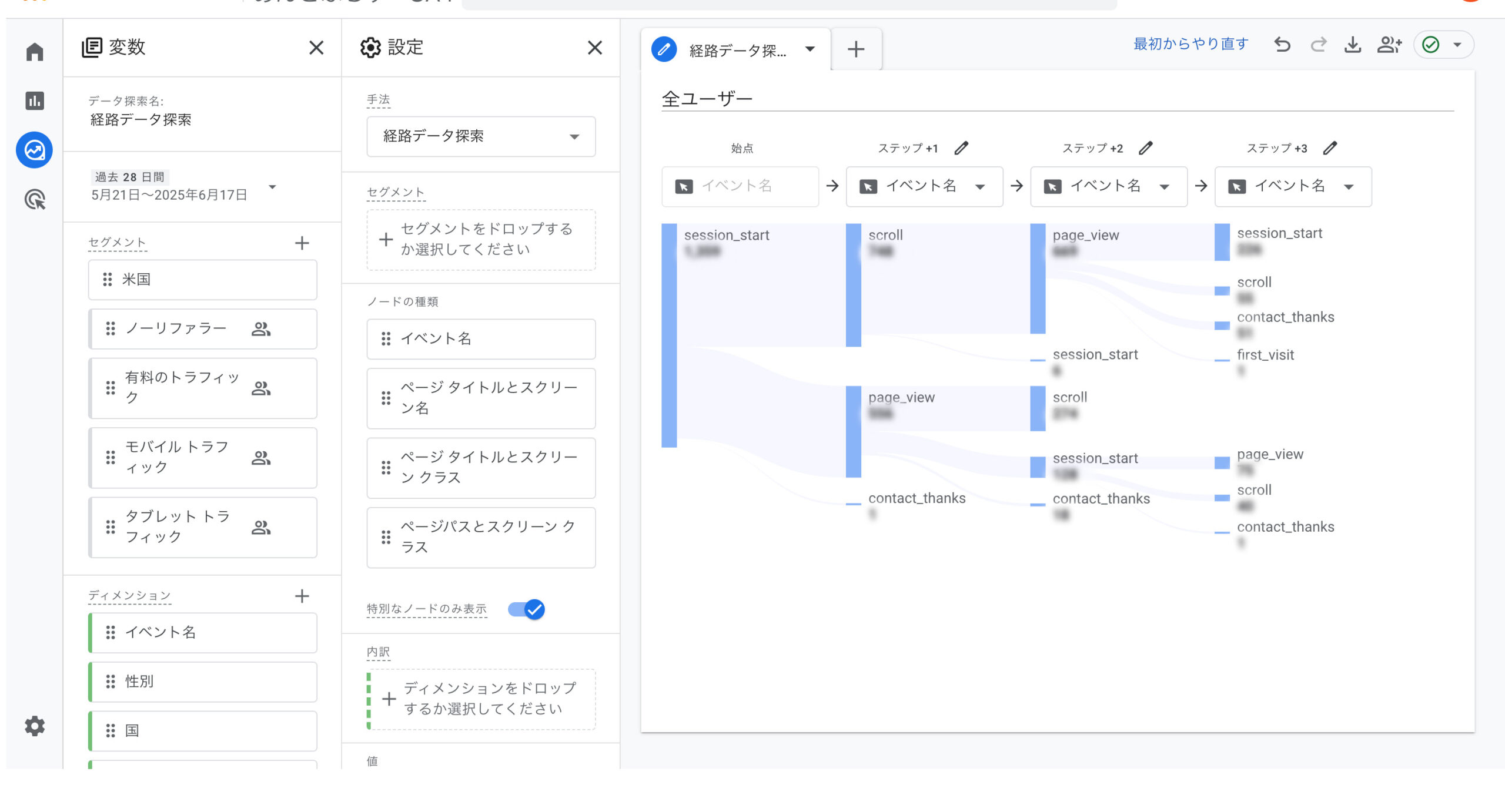Click the 設定 gear header icon

370,48
